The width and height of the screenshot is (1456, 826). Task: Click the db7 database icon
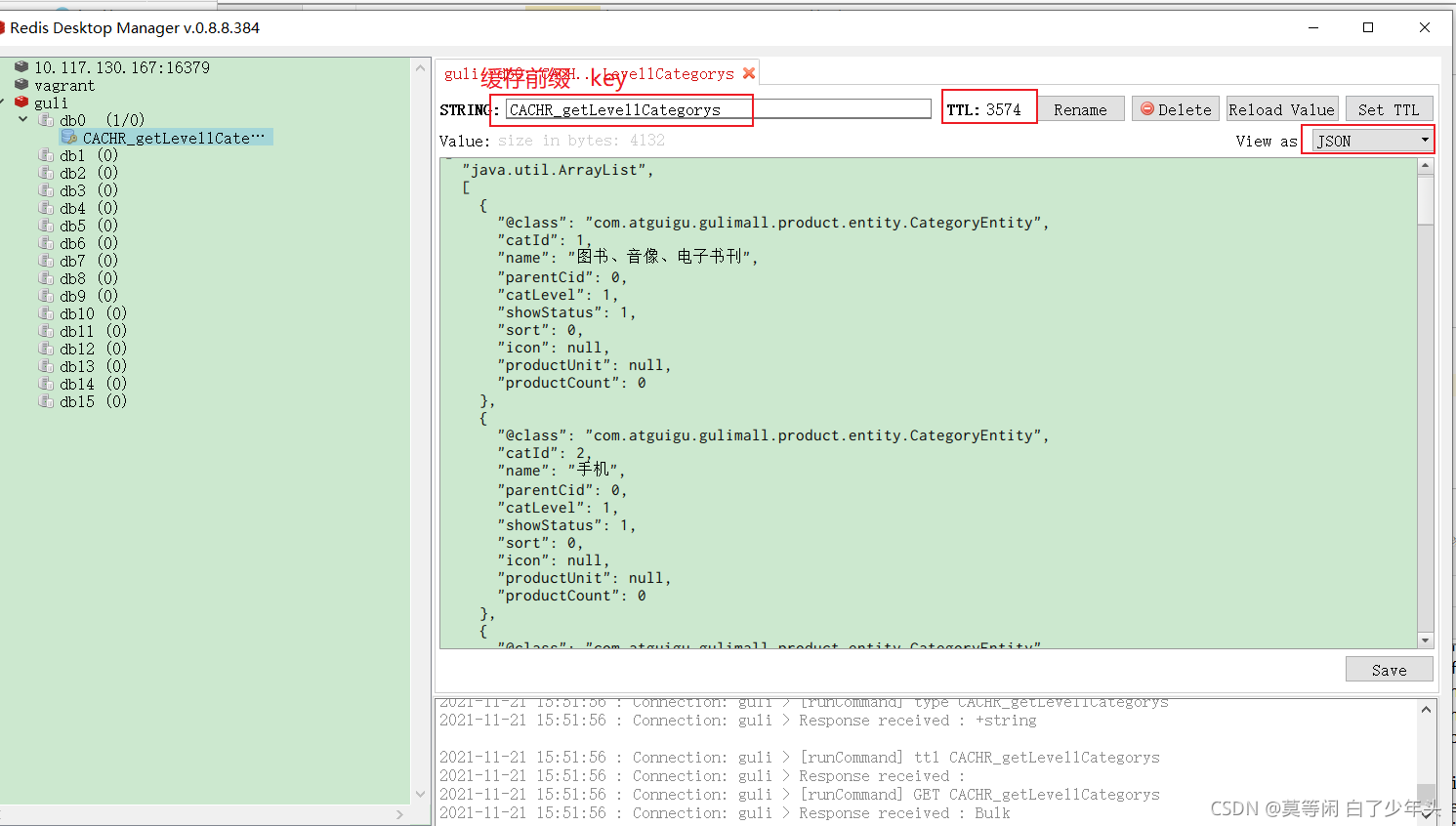46,261
